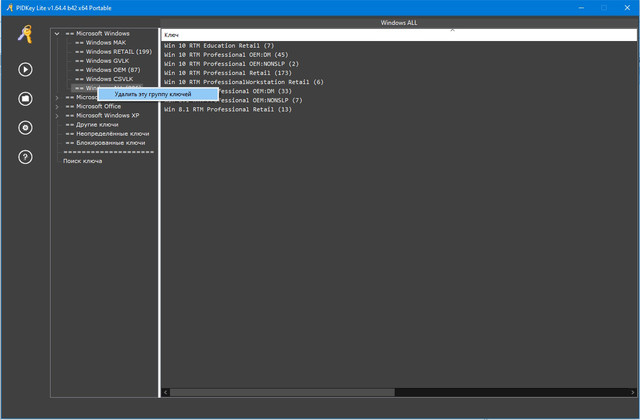Viewport: 640px width, 420px height.
Task: Click the scrollbar right arrow
Action: (633, 392)
